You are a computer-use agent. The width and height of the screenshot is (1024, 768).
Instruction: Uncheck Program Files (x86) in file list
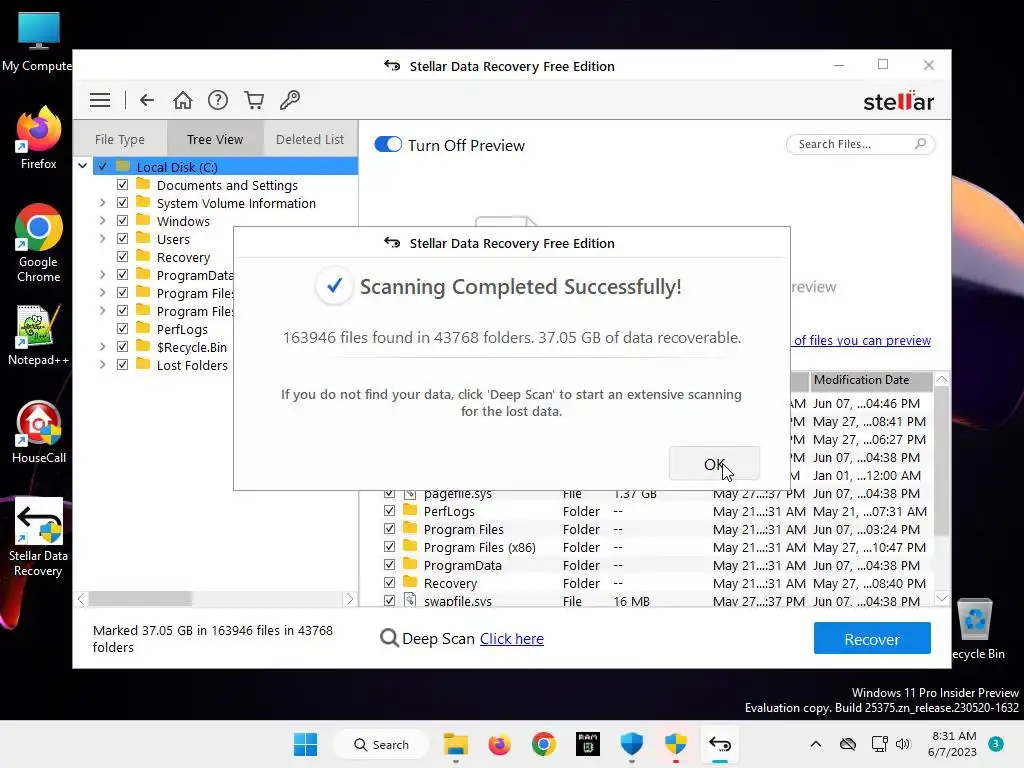[389, 547]
